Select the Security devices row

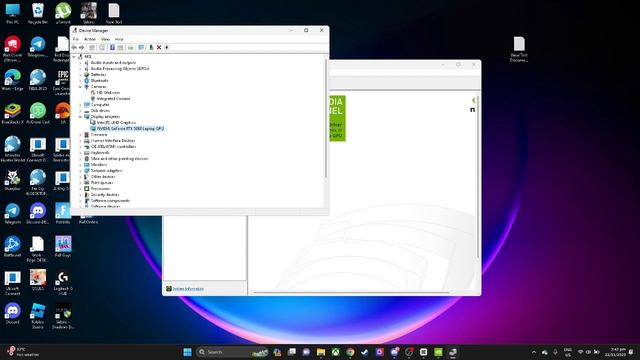[104, 195]
